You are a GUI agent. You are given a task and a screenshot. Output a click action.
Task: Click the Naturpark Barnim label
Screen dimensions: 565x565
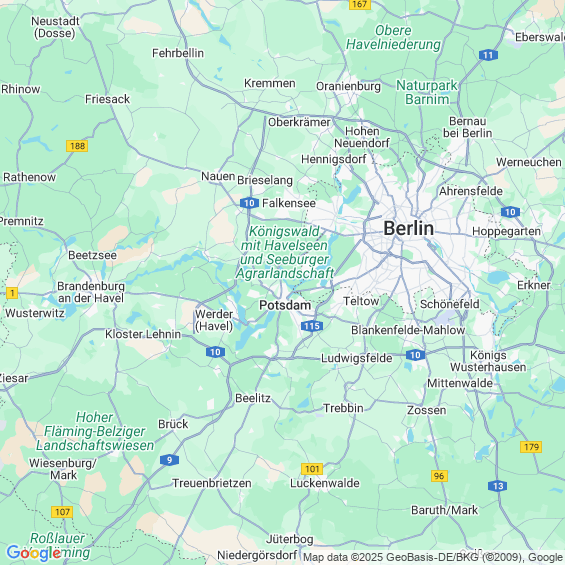[x=427, y=92]
